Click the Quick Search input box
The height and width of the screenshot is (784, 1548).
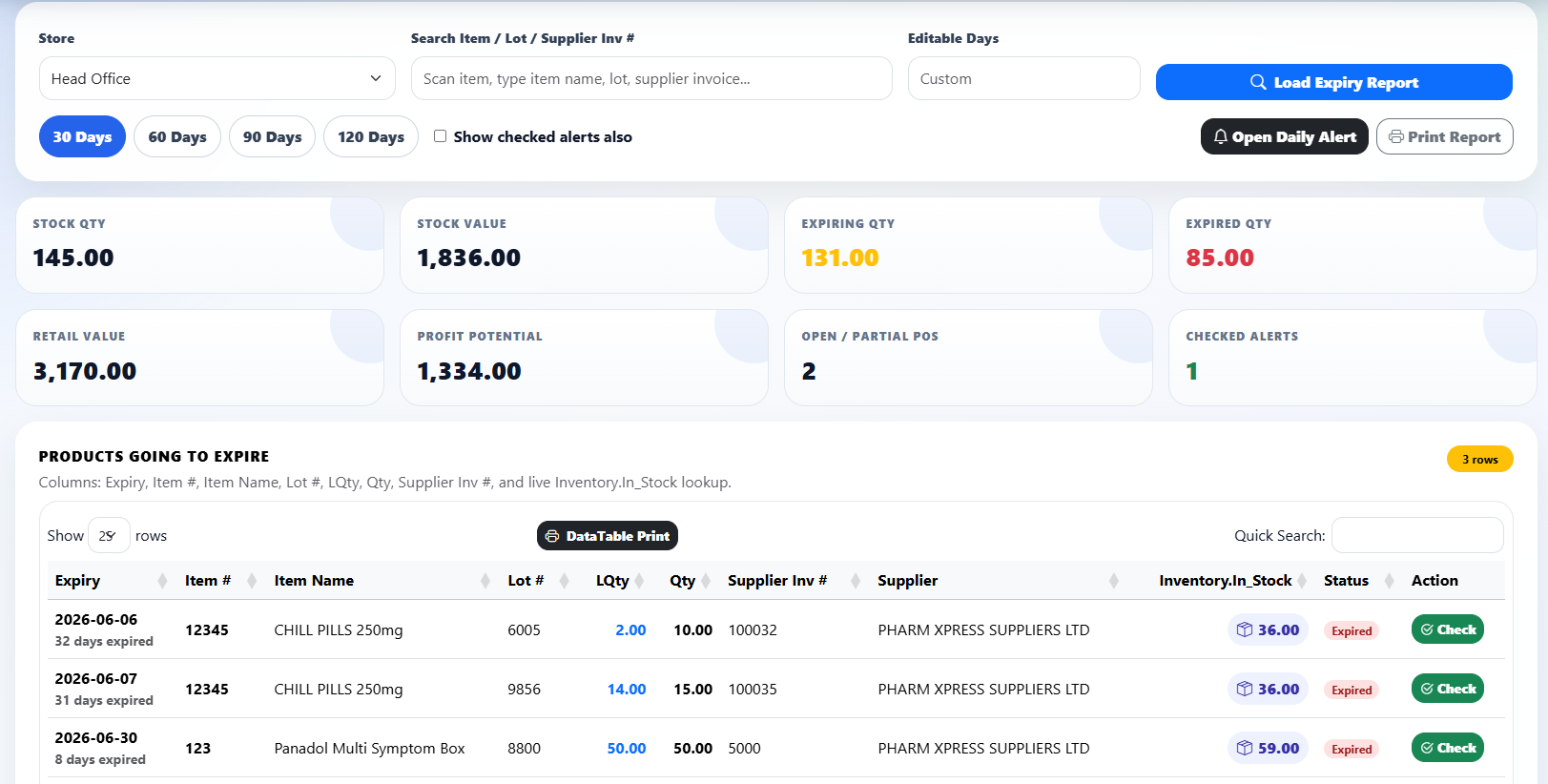point(1417,535)
